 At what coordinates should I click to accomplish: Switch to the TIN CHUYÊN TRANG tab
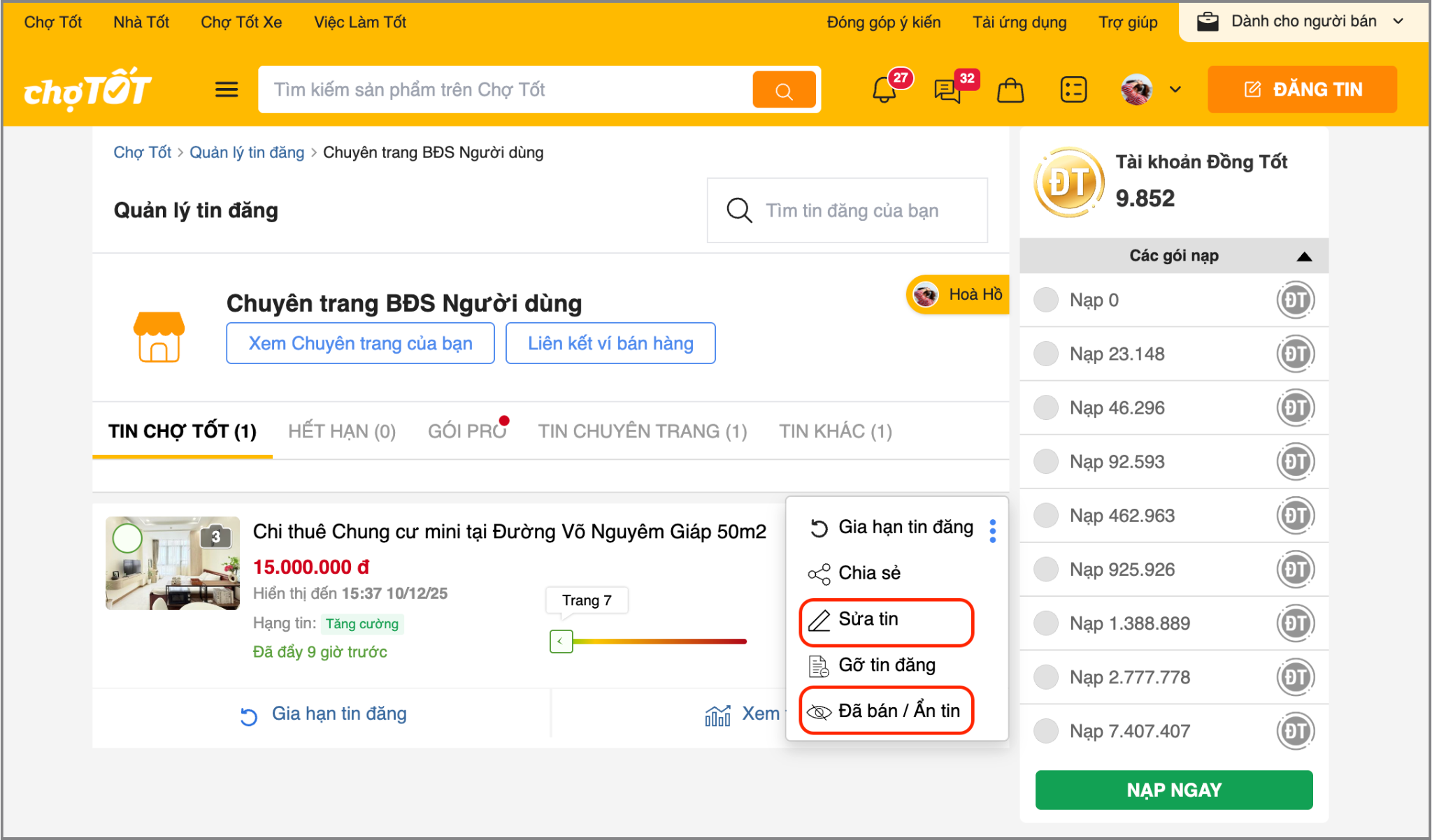[x=642, y=431]
